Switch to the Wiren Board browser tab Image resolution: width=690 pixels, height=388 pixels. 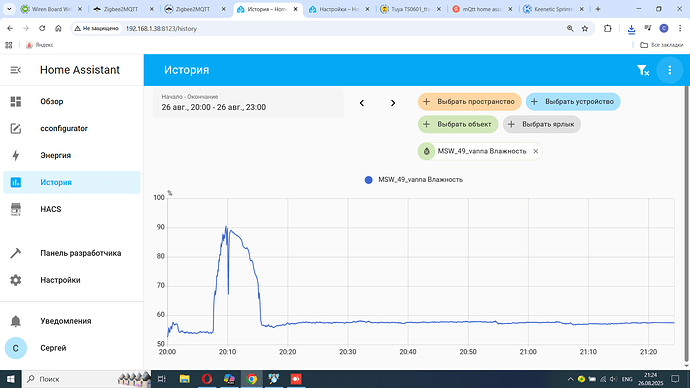tap(53, 9)
